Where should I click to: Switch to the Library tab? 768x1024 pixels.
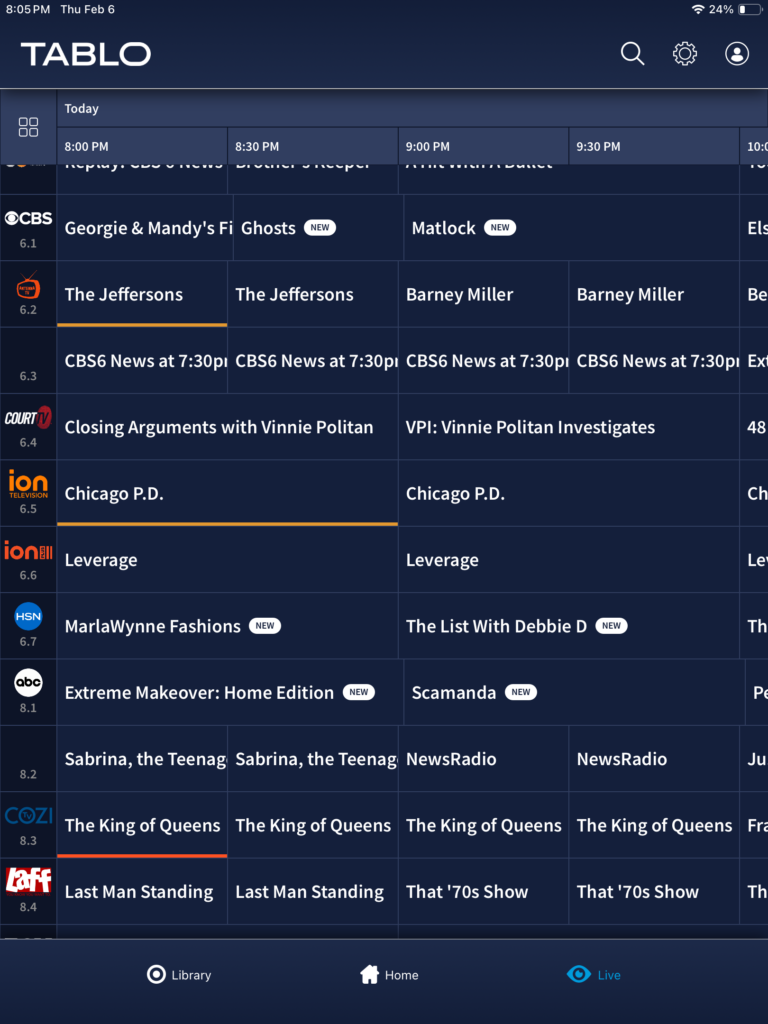(x=178, y=975)
